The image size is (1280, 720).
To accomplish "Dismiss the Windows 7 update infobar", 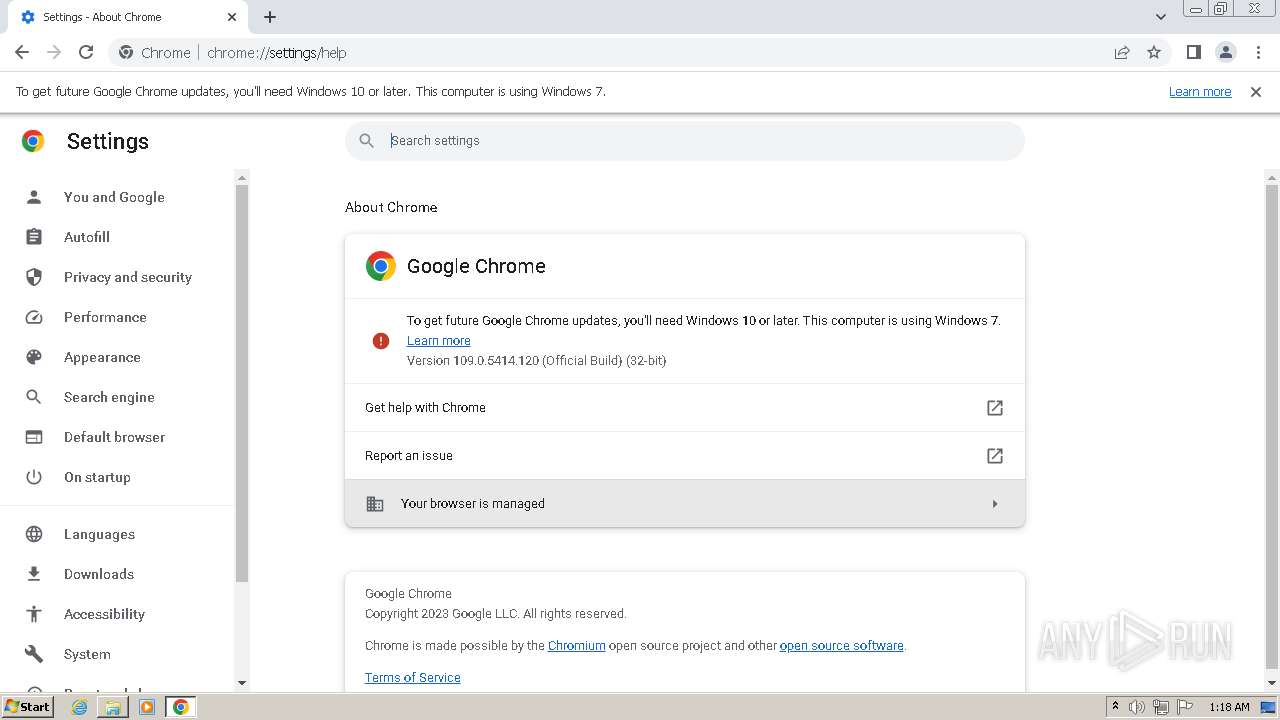I will coord(1256,92).
